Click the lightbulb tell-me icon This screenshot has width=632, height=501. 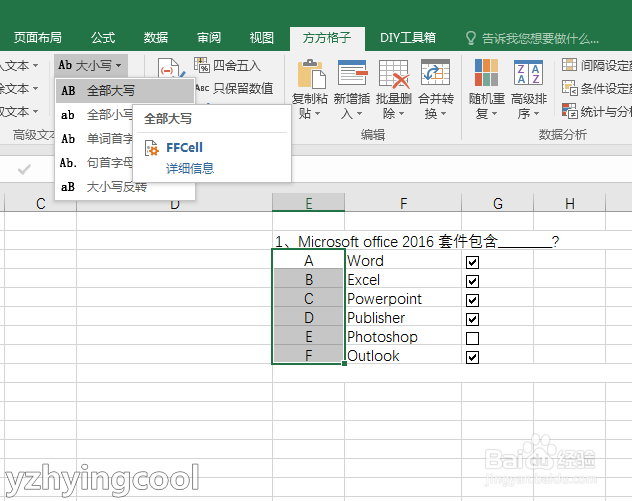(x=470, y=38)
